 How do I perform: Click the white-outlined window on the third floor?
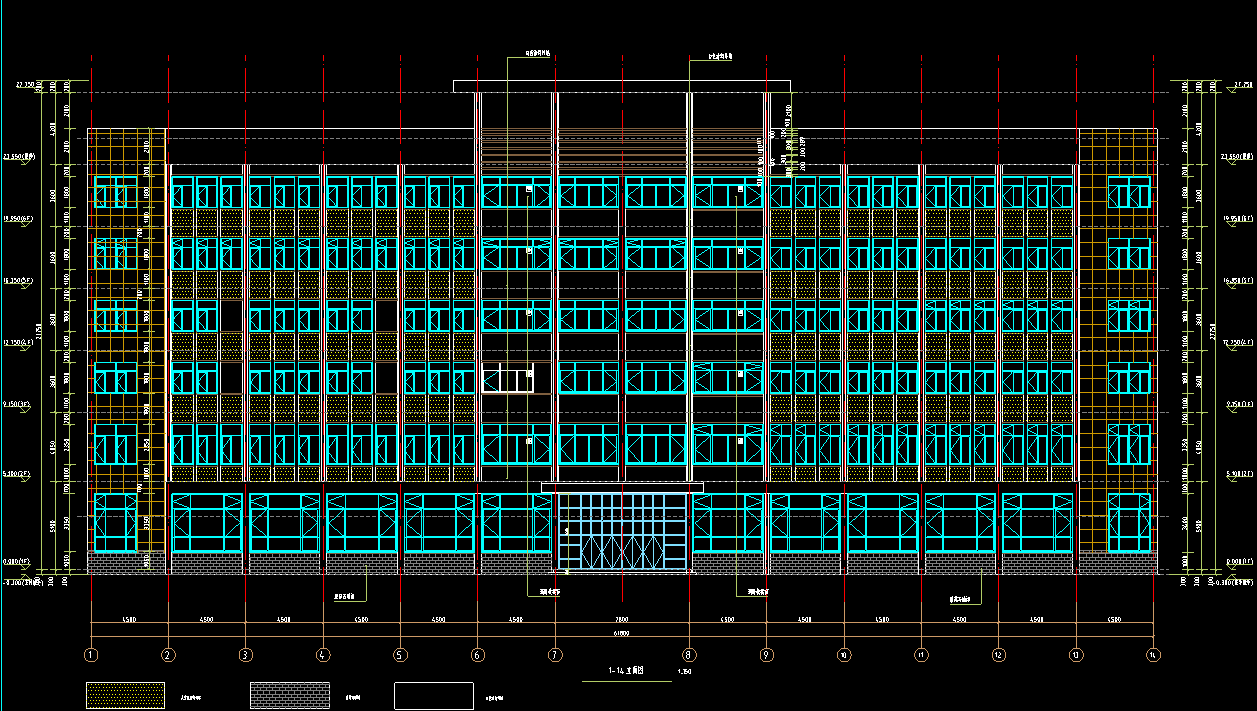(x=507, y=380)
